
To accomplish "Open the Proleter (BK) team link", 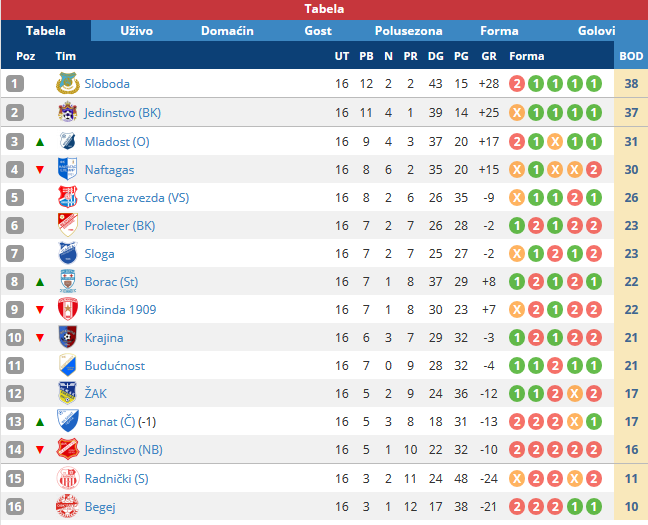I will [120, 226].
